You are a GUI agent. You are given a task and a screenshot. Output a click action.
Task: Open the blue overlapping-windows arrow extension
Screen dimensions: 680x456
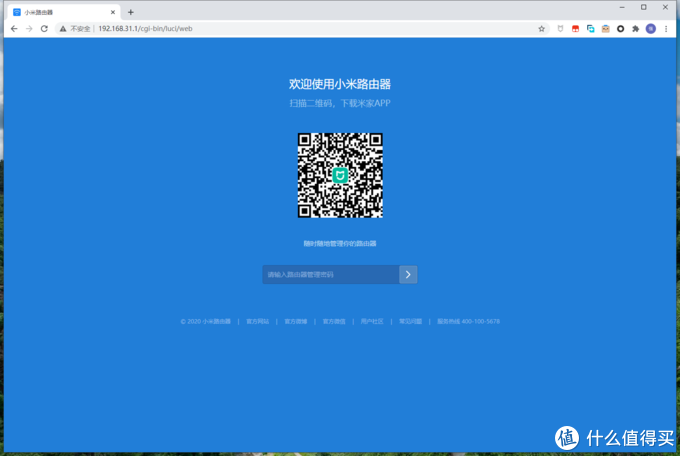(x=590, y=29)
